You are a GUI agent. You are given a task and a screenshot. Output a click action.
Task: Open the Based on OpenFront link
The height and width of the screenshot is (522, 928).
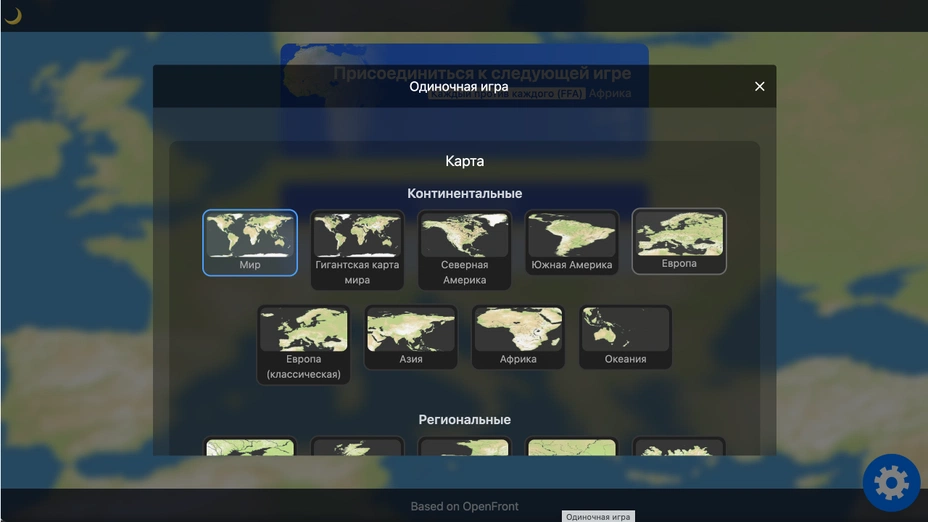tap(464, 506)
